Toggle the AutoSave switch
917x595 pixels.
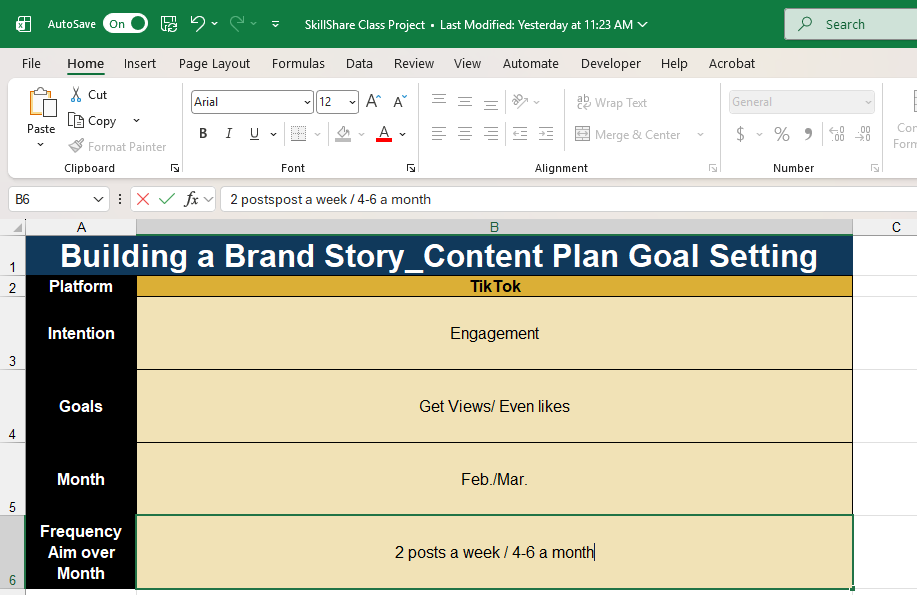coord(125,24)
